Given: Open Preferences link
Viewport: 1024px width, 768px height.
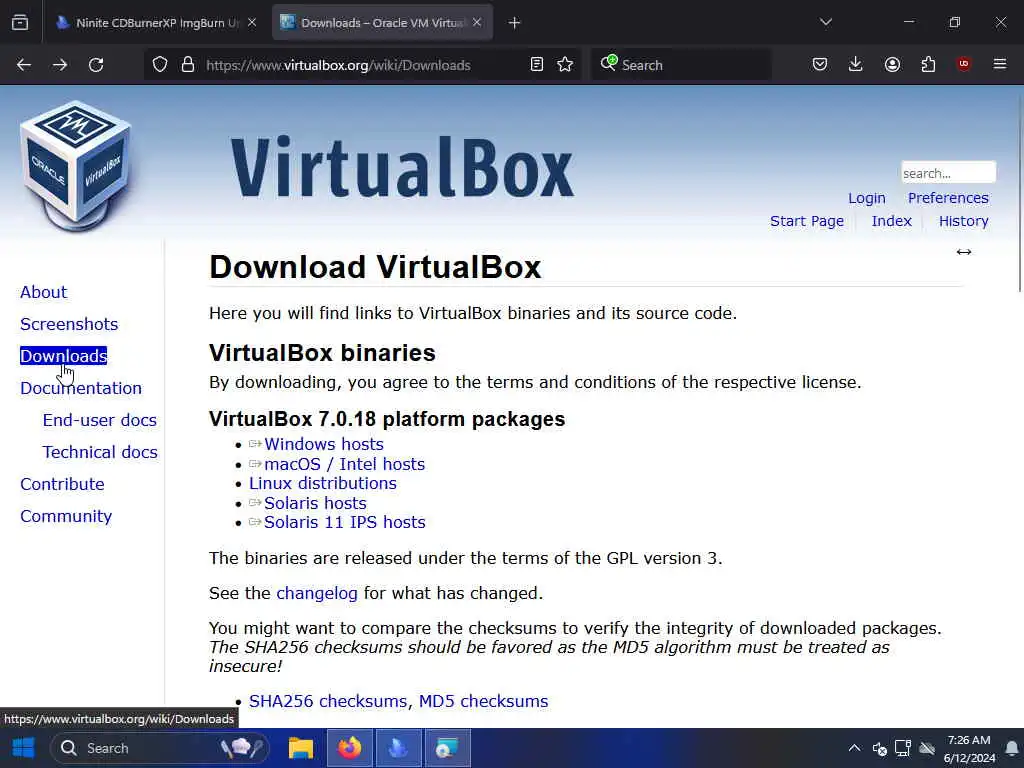Looking at the screenshot, I should (x=948, y=198).
